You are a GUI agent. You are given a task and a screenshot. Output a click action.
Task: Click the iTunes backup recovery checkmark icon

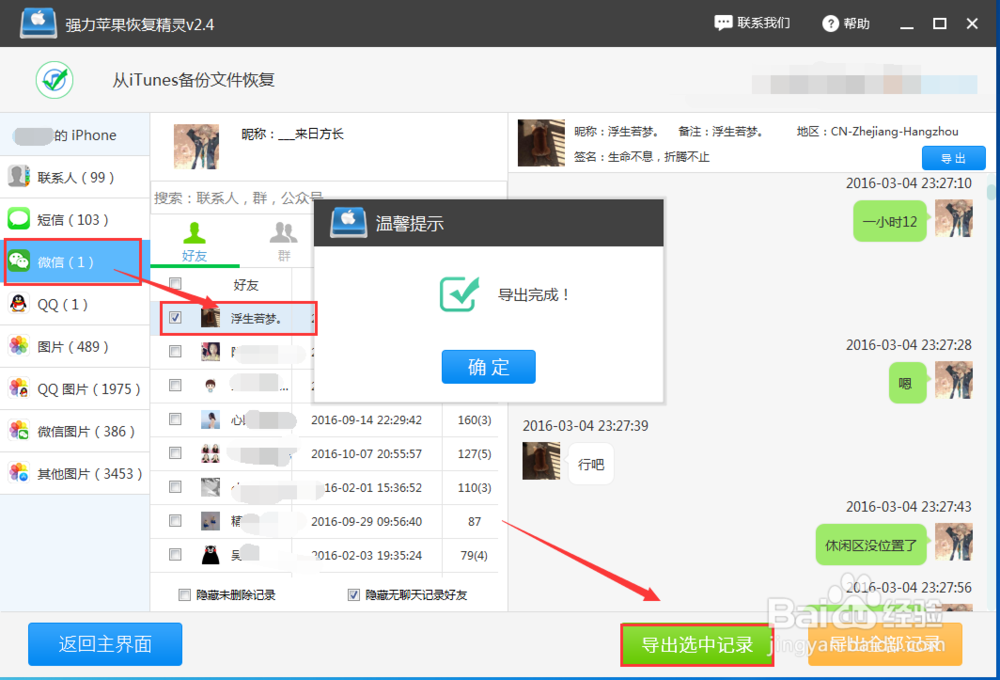[x=55, y=80]
